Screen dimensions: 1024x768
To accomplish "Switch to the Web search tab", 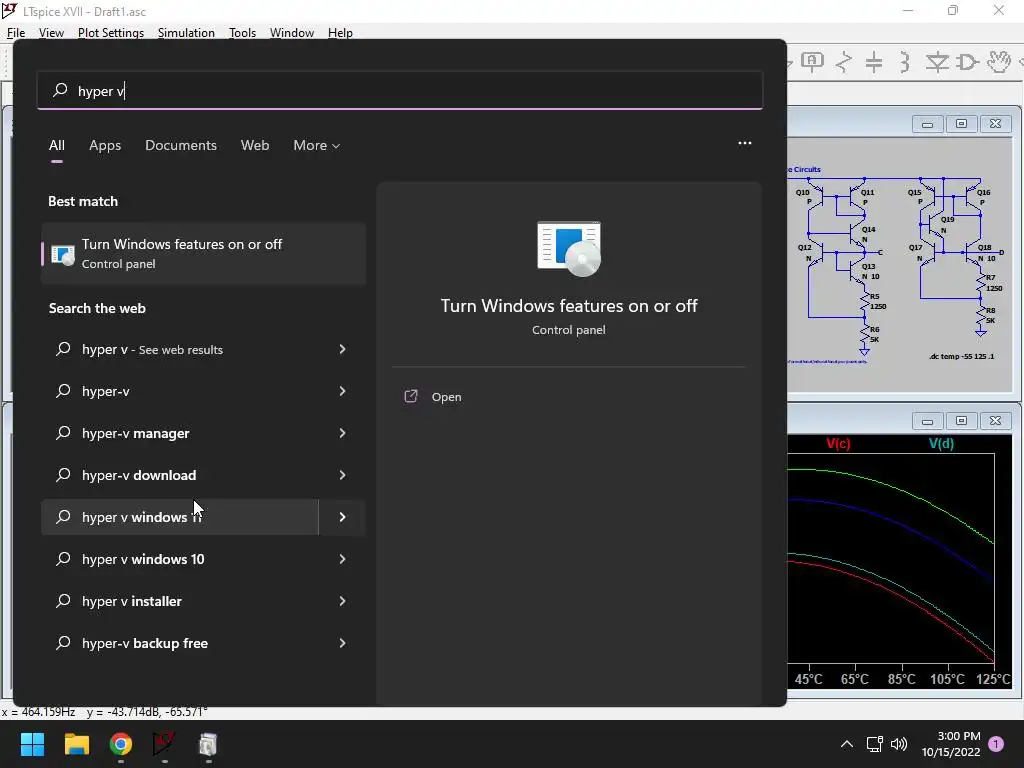I will (255, 146).
